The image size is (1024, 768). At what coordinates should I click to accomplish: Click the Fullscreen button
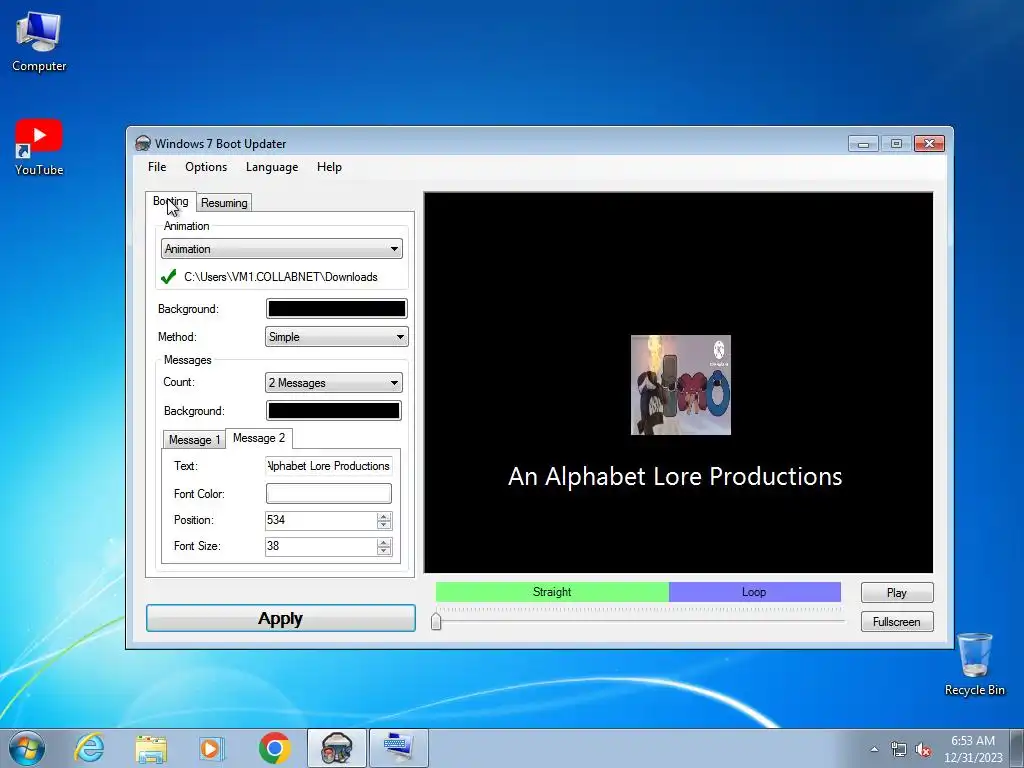click(897, 622)
